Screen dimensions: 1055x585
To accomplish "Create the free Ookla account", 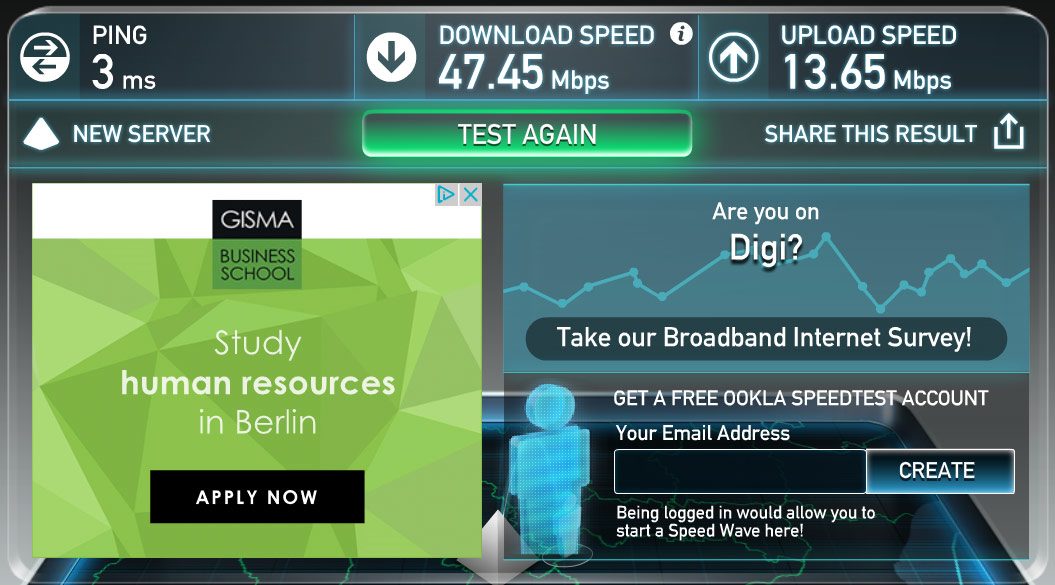I will pyautogui.click(x=940, y=471).
